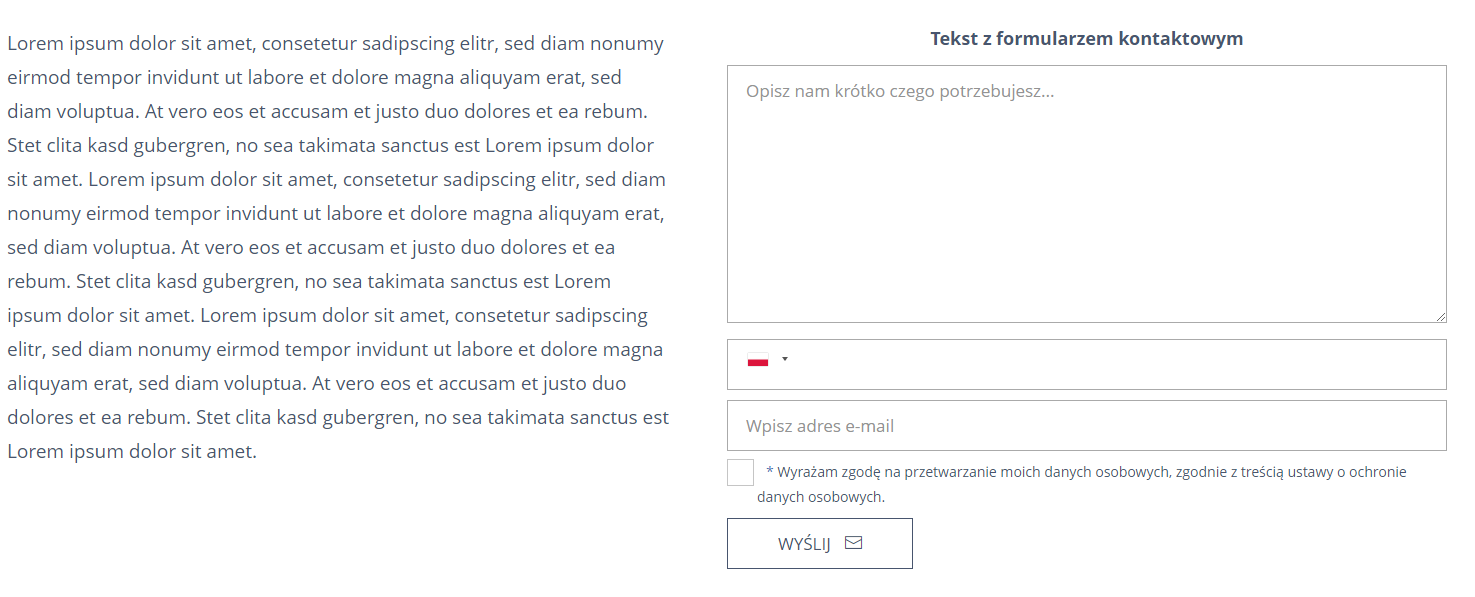
Task: Focus the 'Wpisz adres e-mail' field
Action: tap(1086, 426)
